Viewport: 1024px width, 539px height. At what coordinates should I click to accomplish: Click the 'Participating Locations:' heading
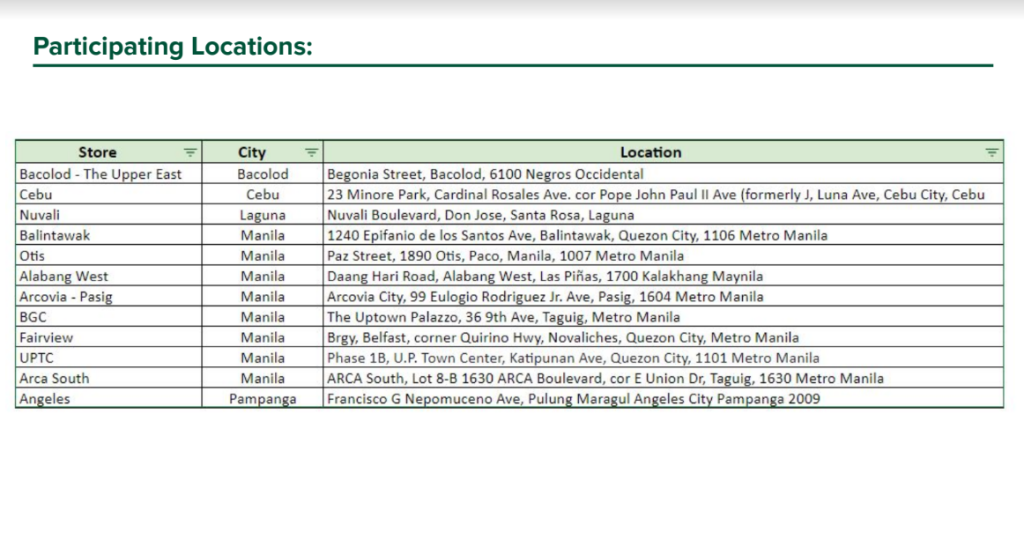[x=173, y=46]
